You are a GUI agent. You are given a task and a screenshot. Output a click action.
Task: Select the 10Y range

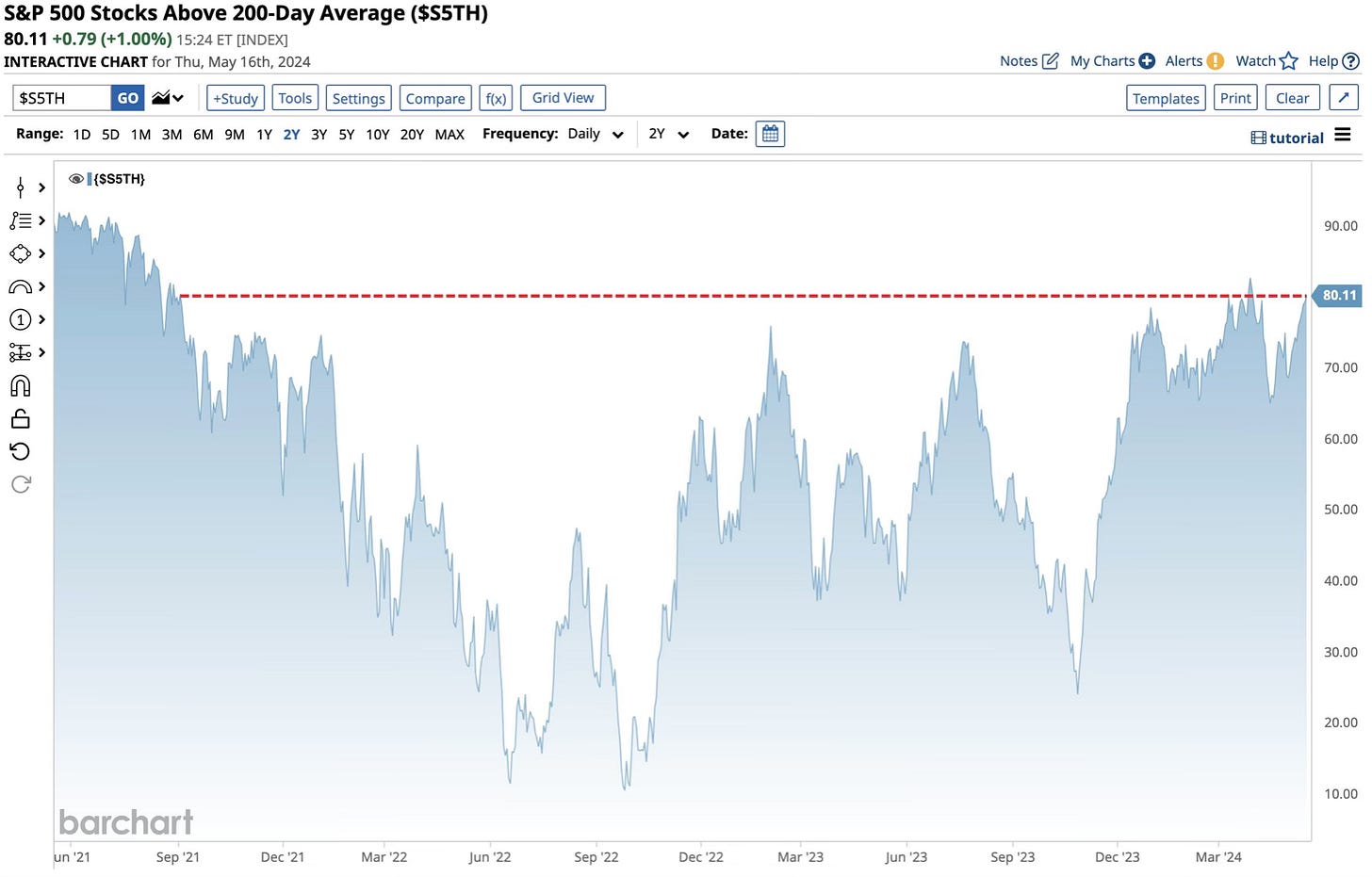tap(378, 135)
